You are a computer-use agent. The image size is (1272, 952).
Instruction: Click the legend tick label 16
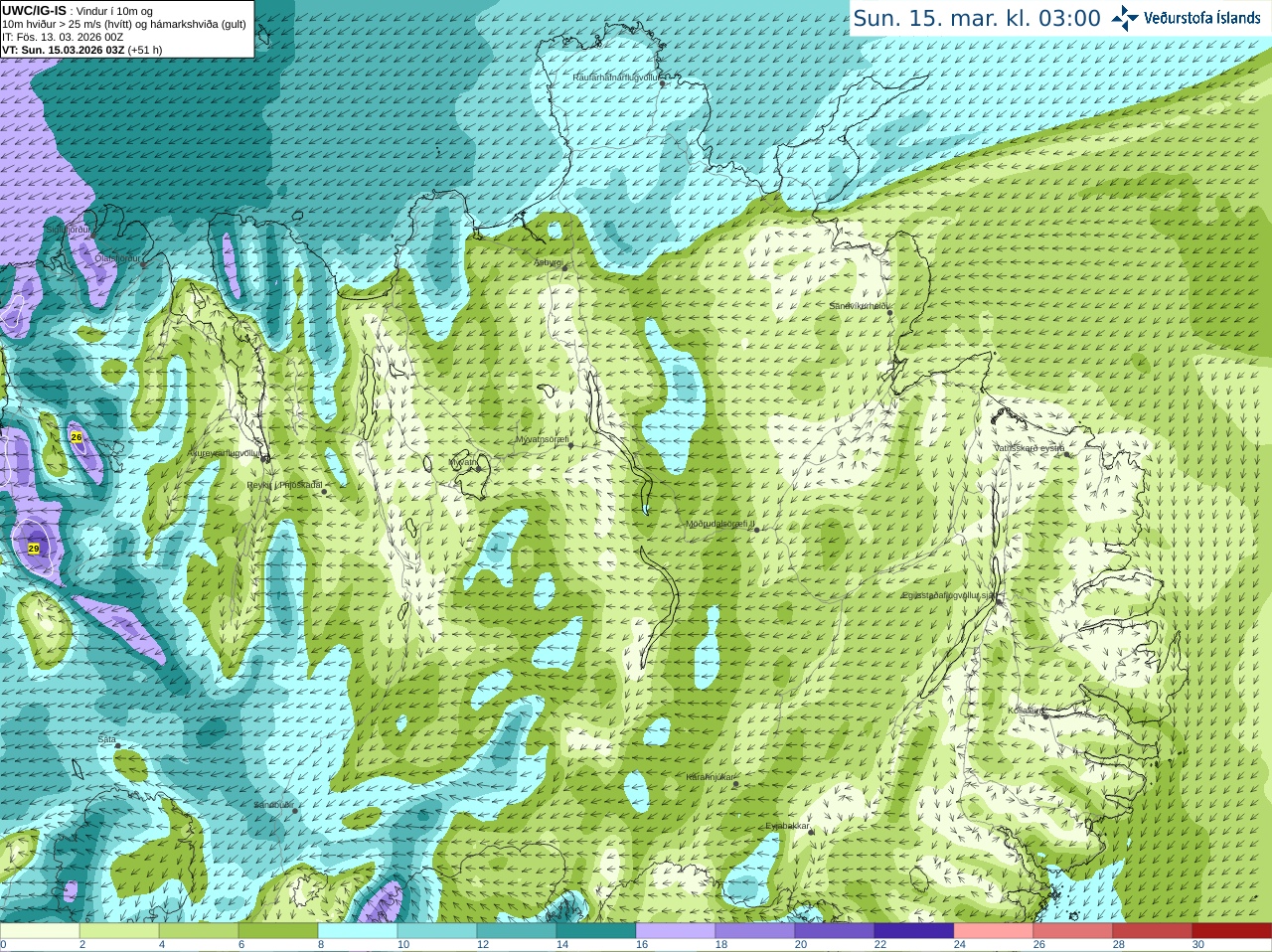(642, 945)
